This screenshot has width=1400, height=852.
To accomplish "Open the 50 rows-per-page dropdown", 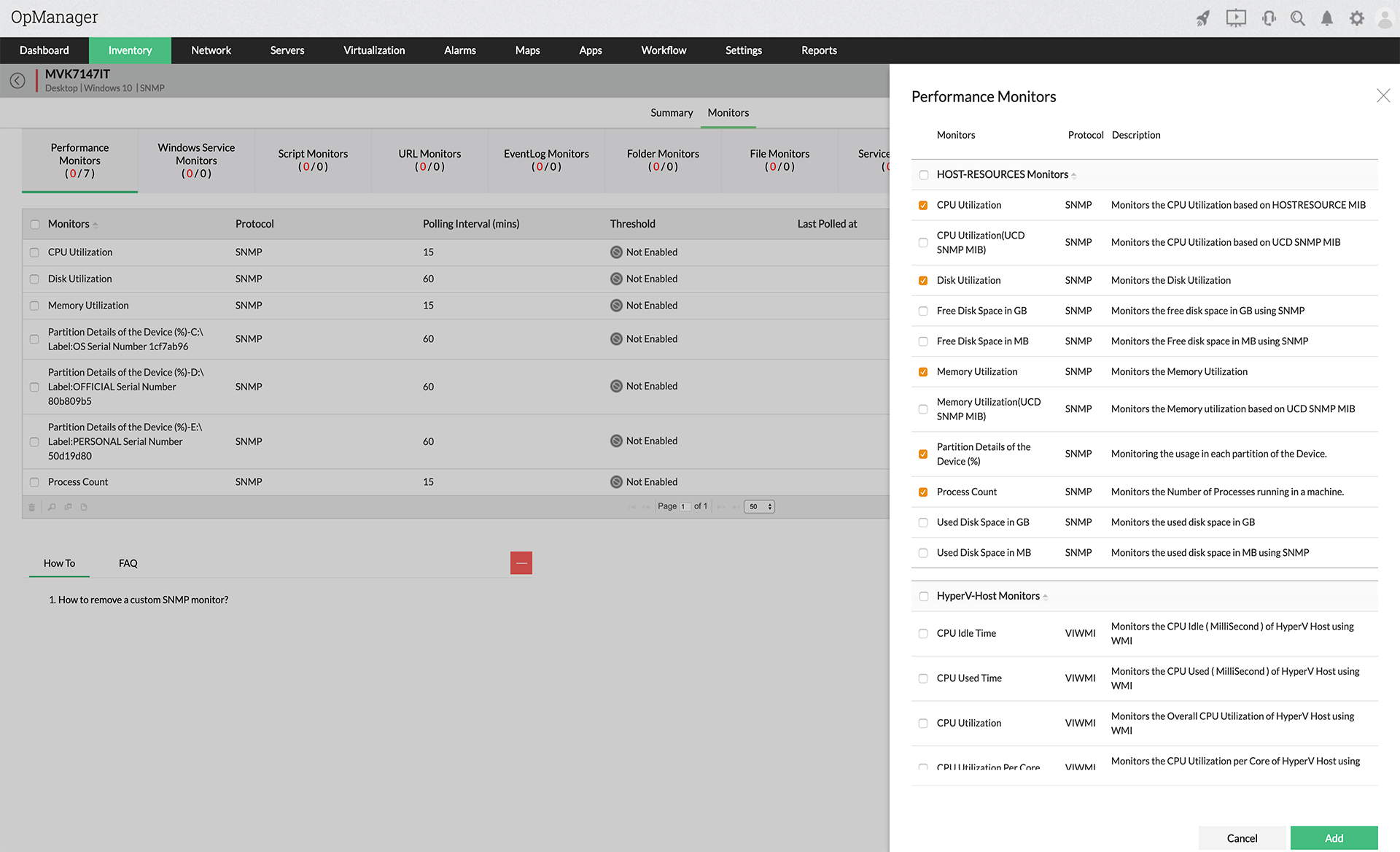I will point(759,506).
